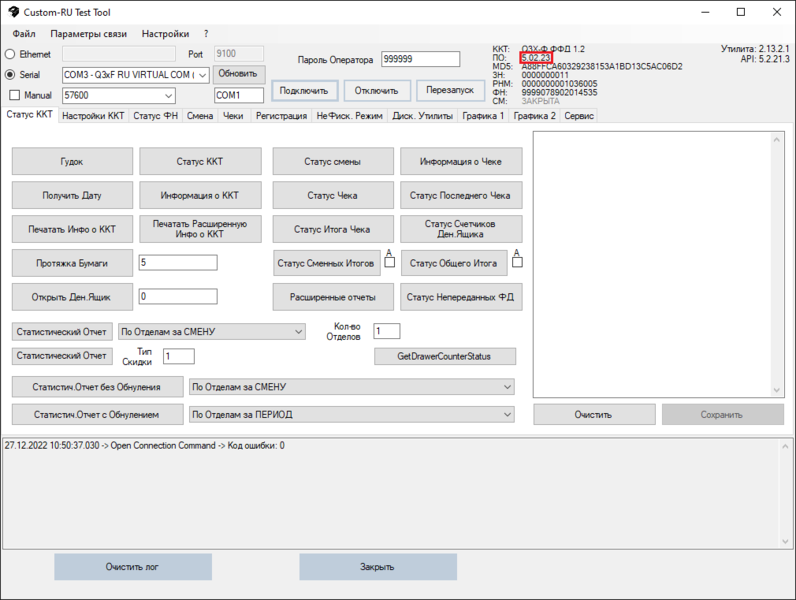Switch to the Настройки ККТ tab

(93, 116)
